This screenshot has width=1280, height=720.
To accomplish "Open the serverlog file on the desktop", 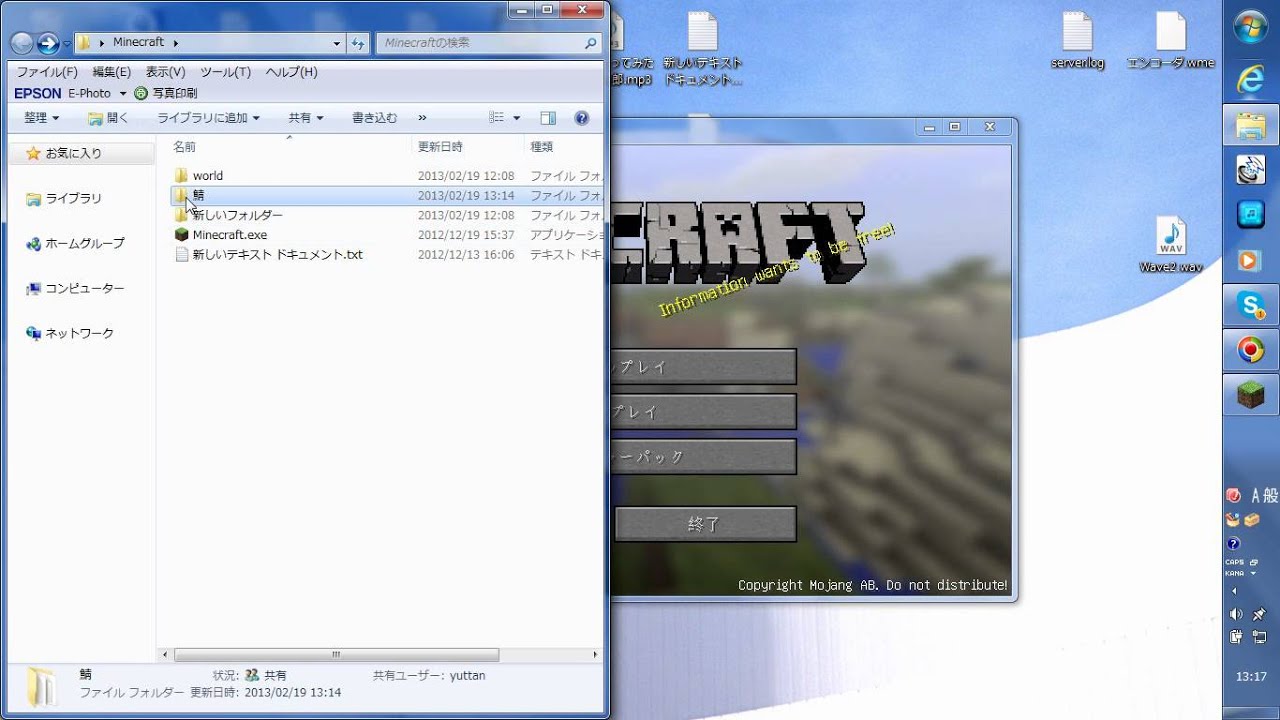I will 1077,41.
